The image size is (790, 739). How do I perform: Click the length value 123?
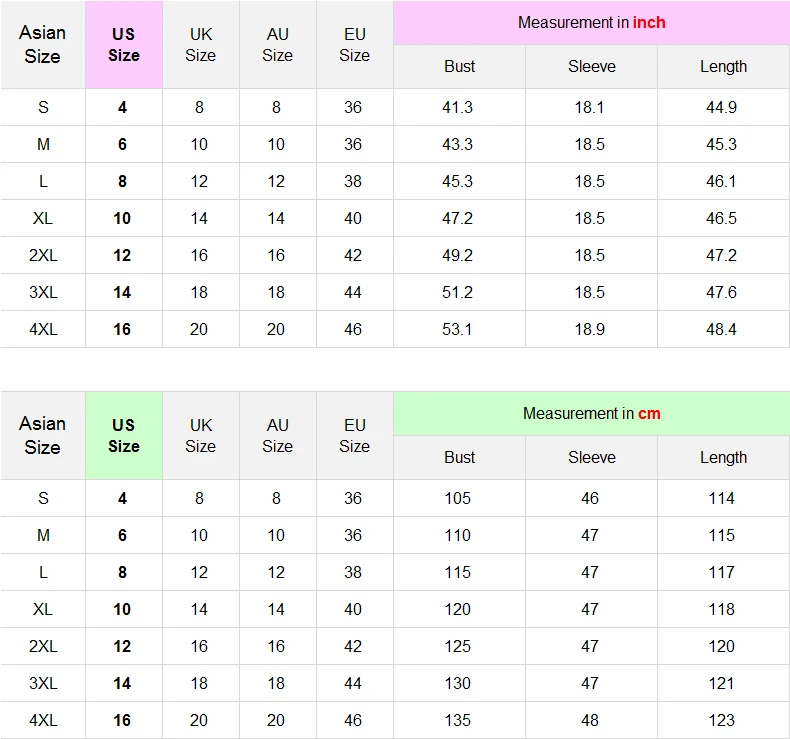click(721, 720)
